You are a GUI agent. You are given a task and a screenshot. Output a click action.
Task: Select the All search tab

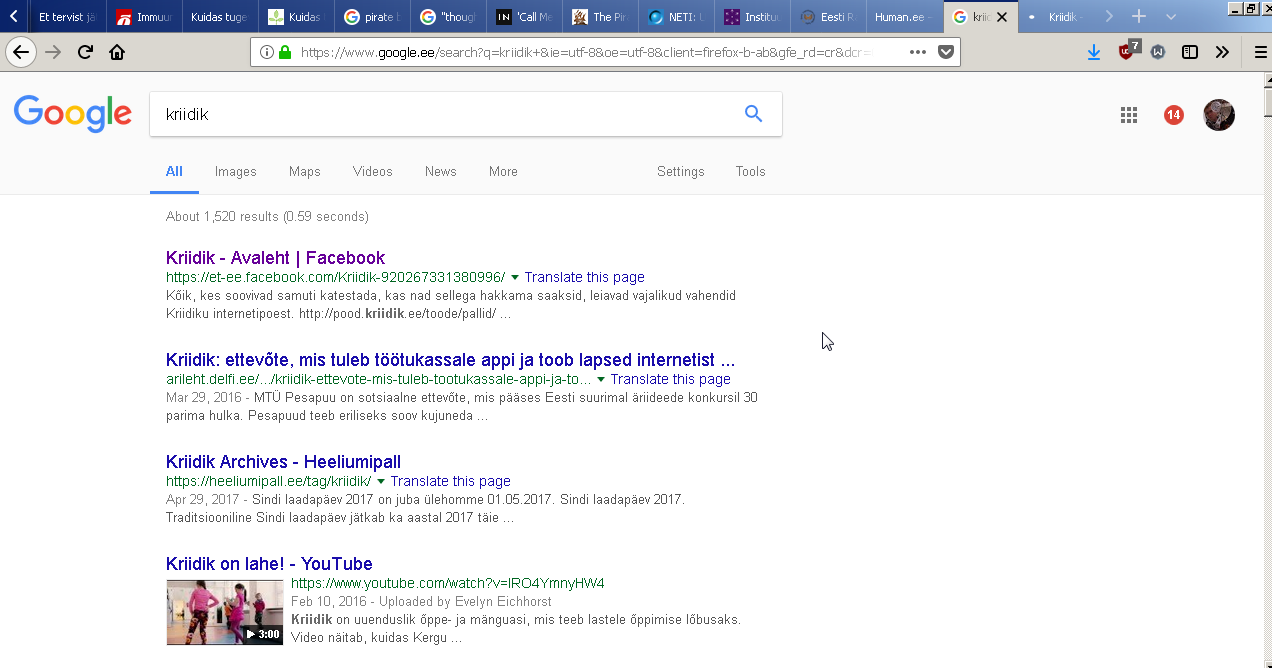point(174,171)
